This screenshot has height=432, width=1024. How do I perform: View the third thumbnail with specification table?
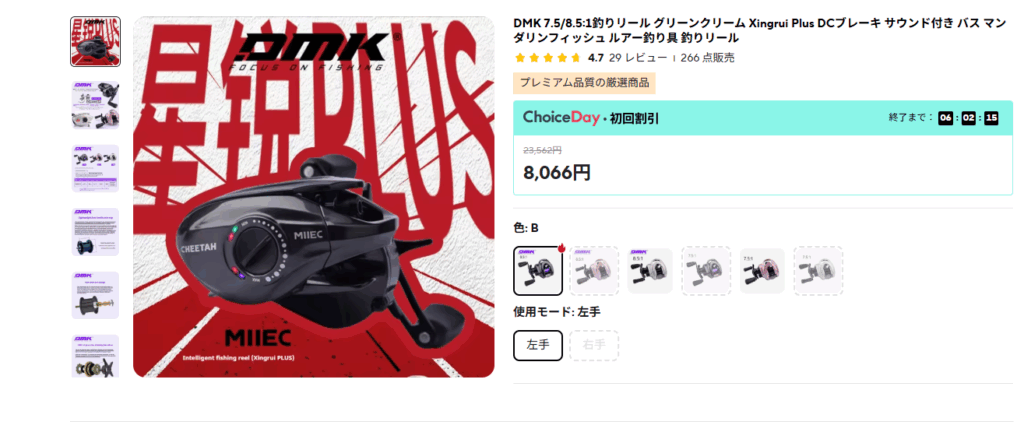coord(95,168)
